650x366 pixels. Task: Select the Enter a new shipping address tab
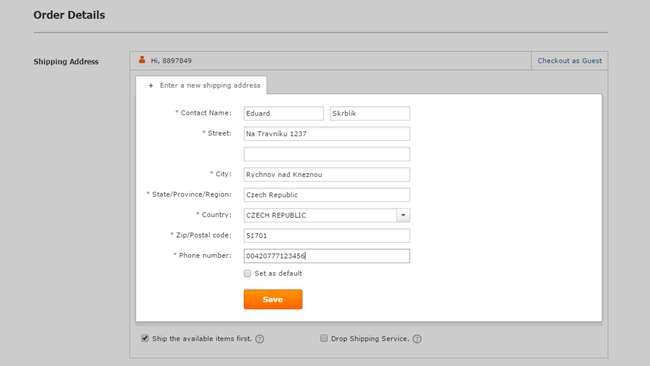click(201, 85)
